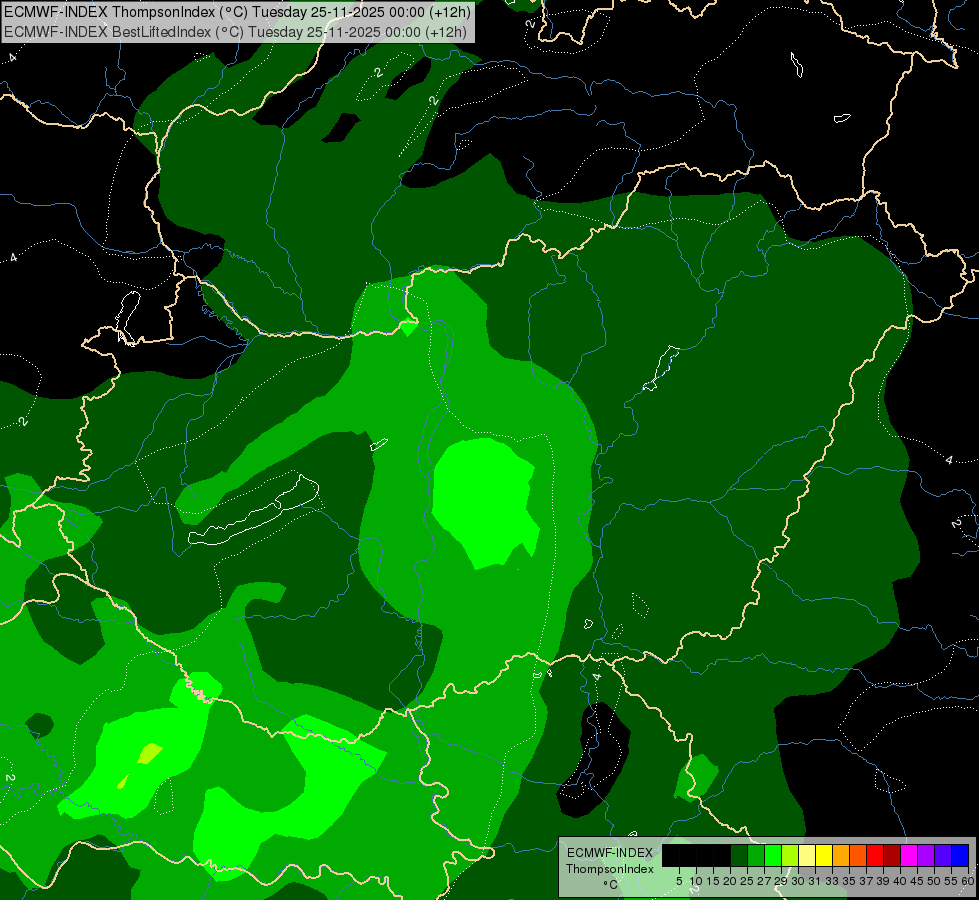Select the orange 33–35 legend swatch
The height and width of the screenshot is (900, 979).
click(x=841, y=855)
